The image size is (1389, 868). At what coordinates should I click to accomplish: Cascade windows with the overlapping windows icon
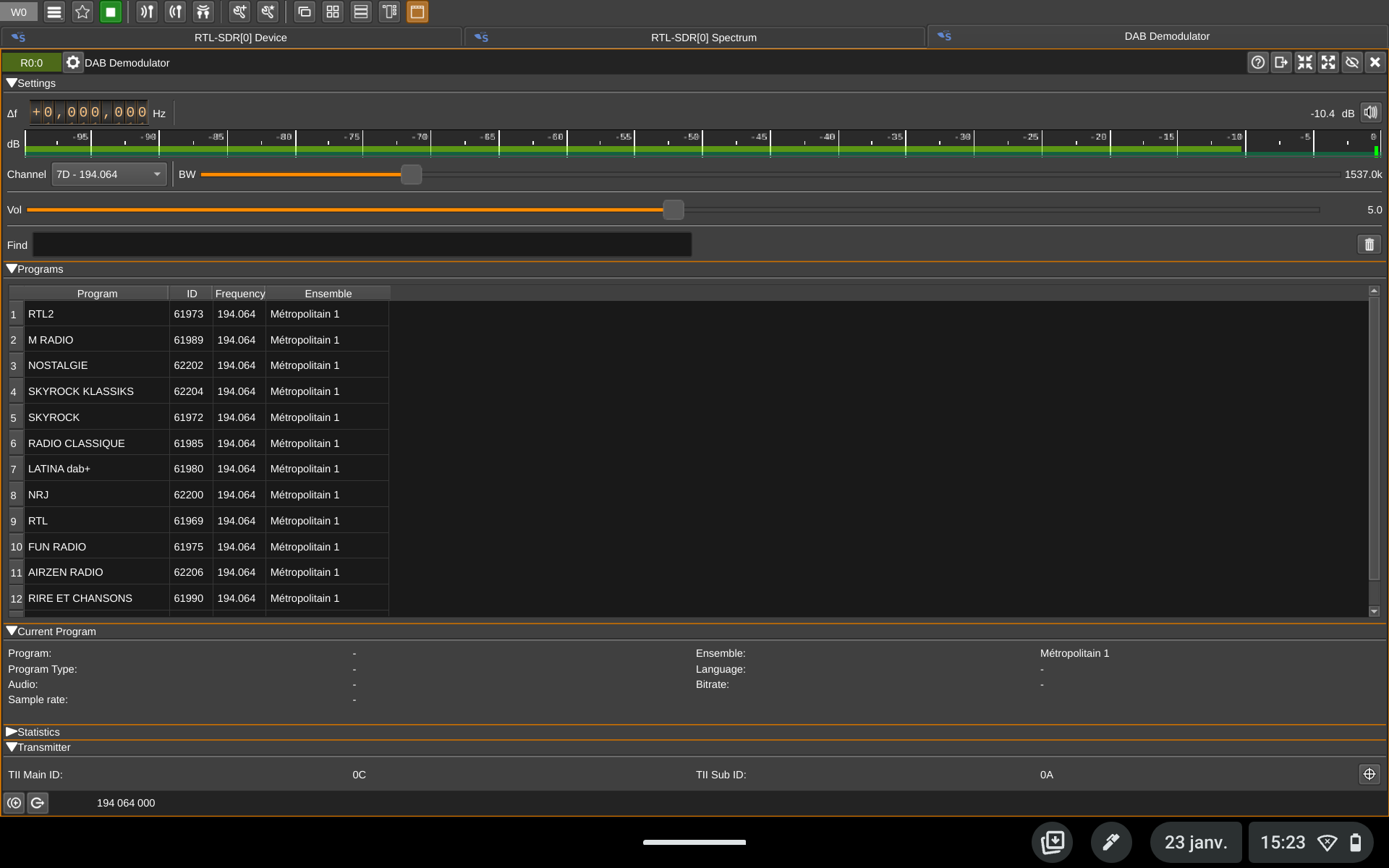click(x=305, y=12)
